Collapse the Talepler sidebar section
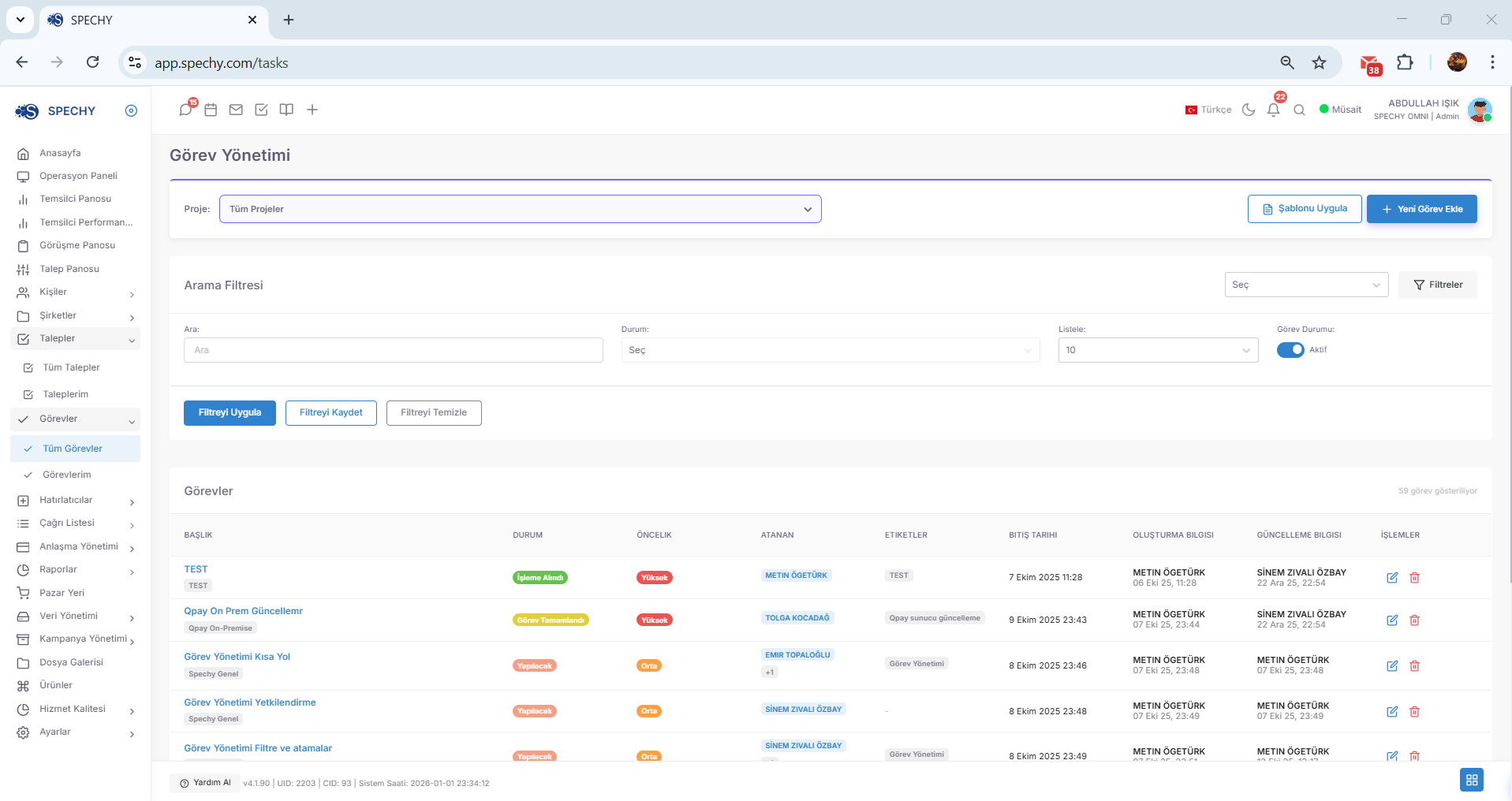Screen dimensions: 1512x801 click(x=75, y=339)
